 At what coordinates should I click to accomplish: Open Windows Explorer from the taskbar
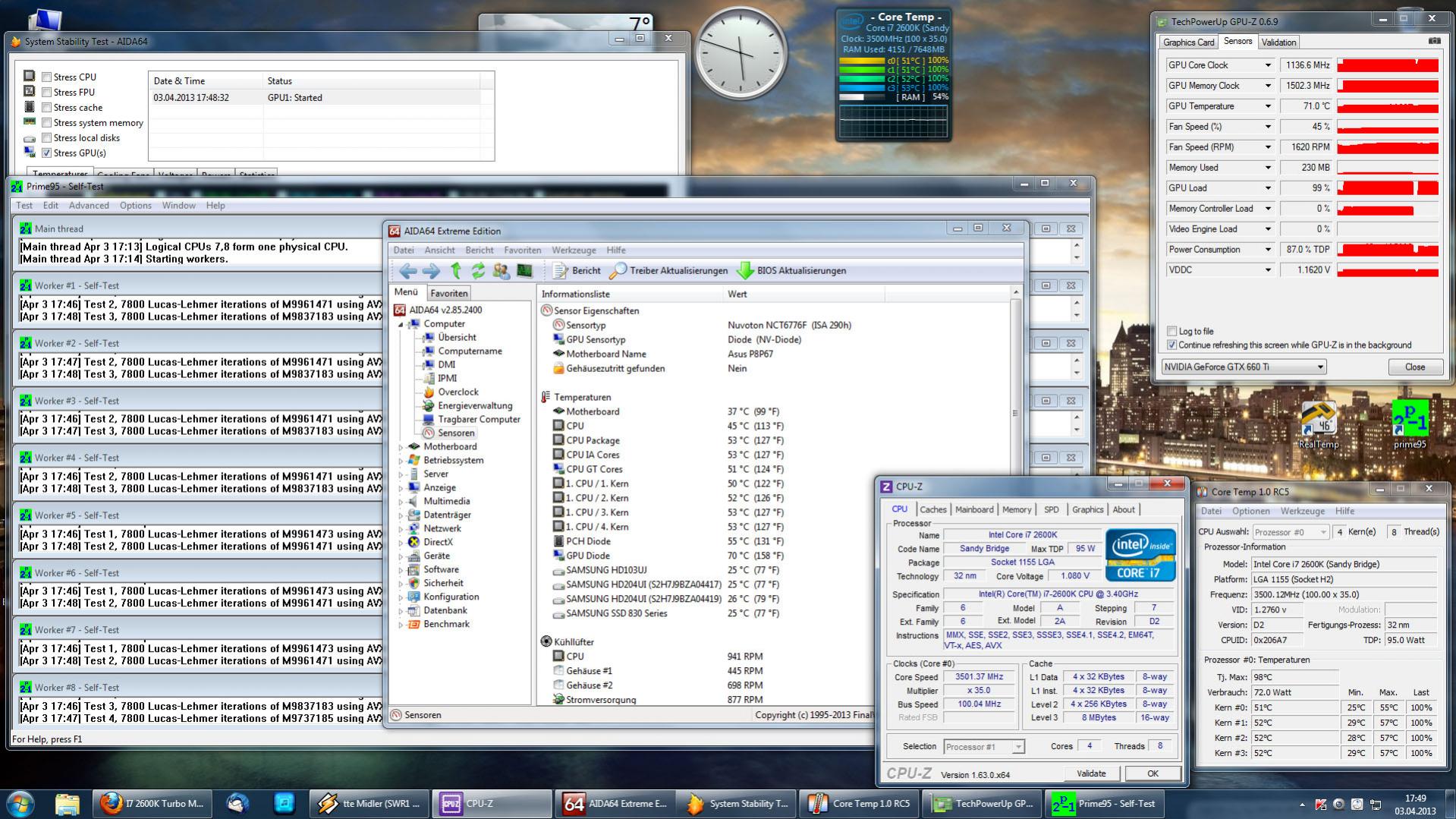pyautogui.click(x=68, y=804)
